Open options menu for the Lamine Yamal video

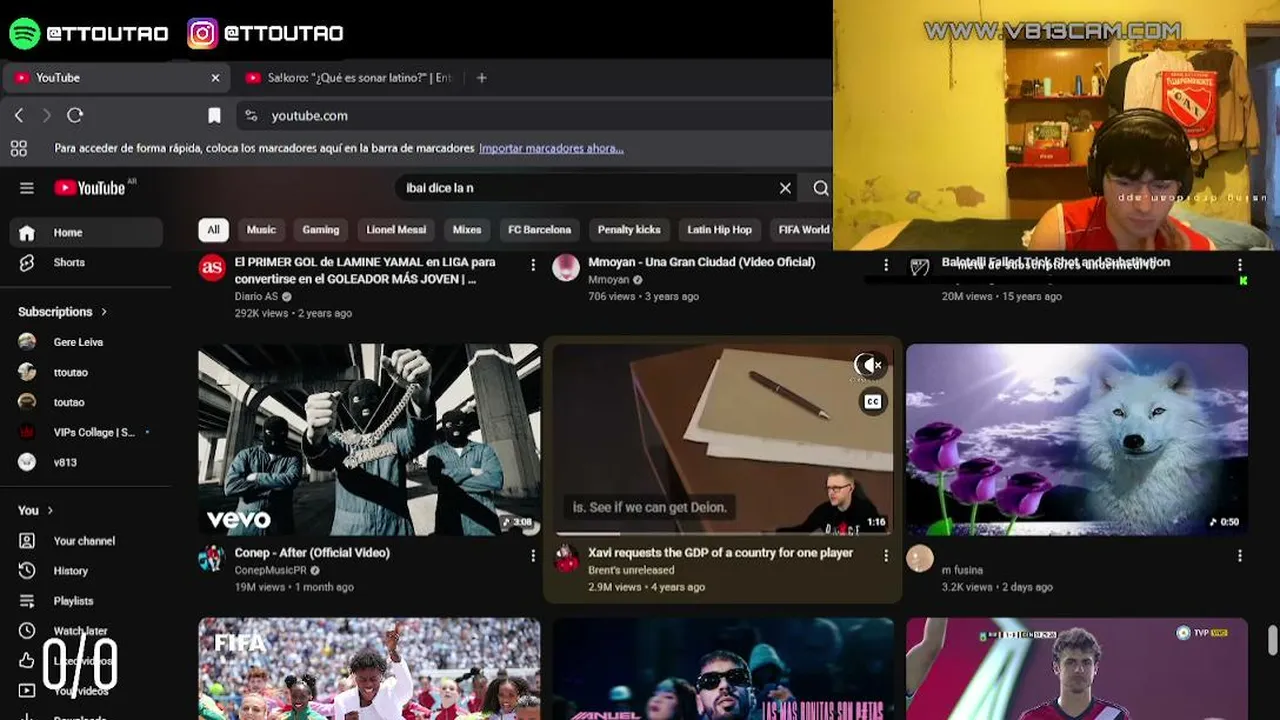point(533,265)
